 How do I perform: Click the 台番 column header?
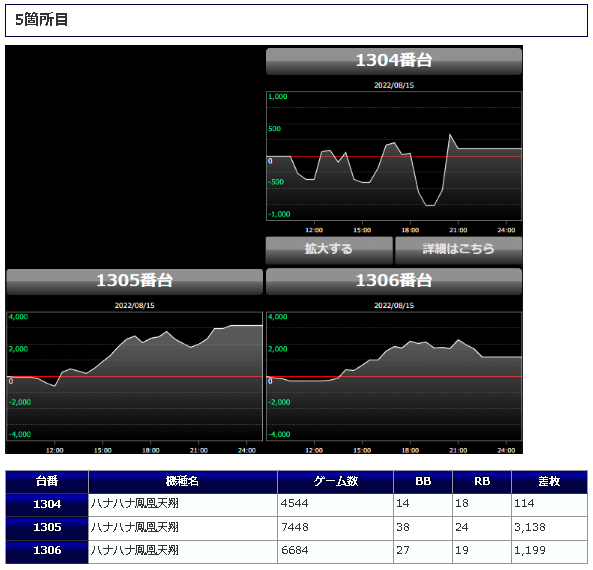tap(47, 482)
